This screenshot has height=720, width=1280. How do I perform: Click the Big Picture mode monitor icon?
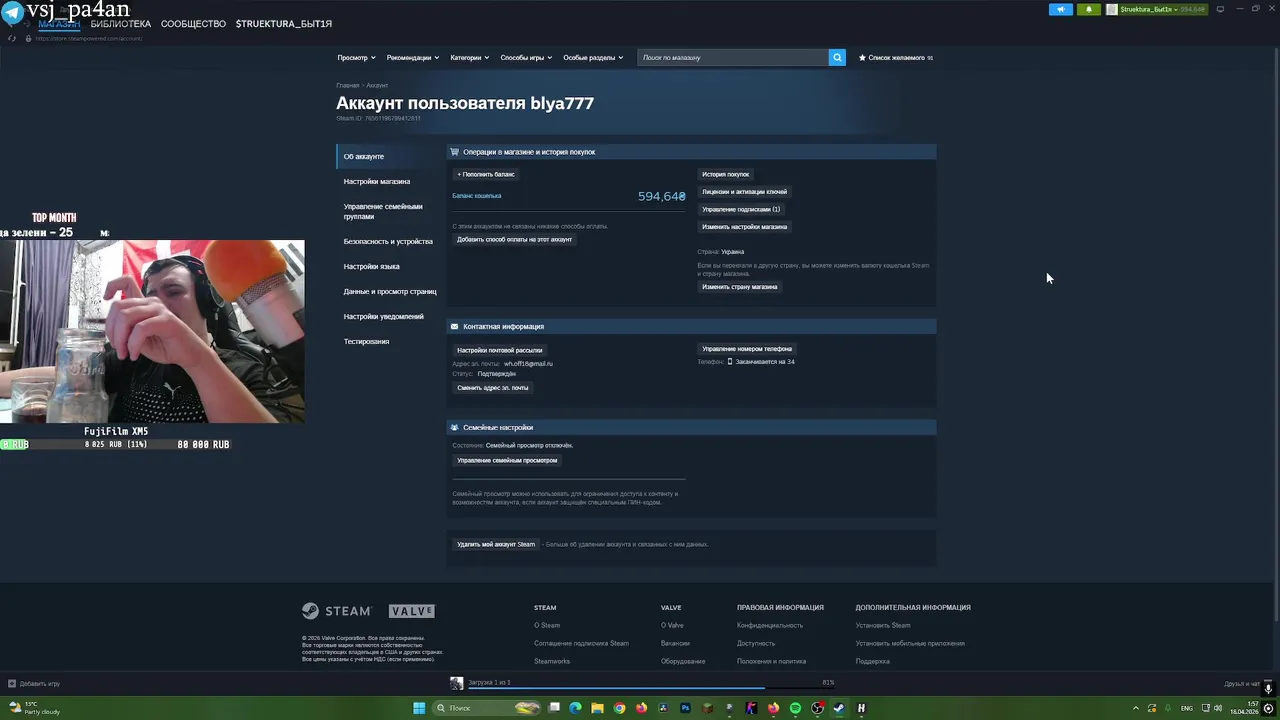tap(1220, 9)
